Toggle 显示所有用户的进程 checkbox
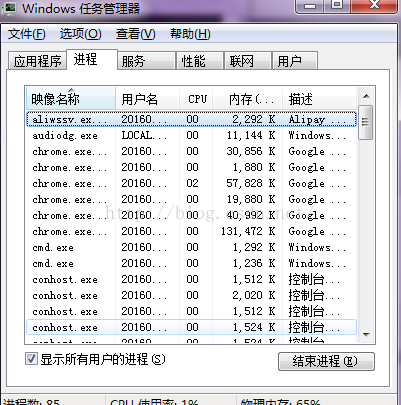Screen dimensions: 401x405 click(x=31, y=359)
